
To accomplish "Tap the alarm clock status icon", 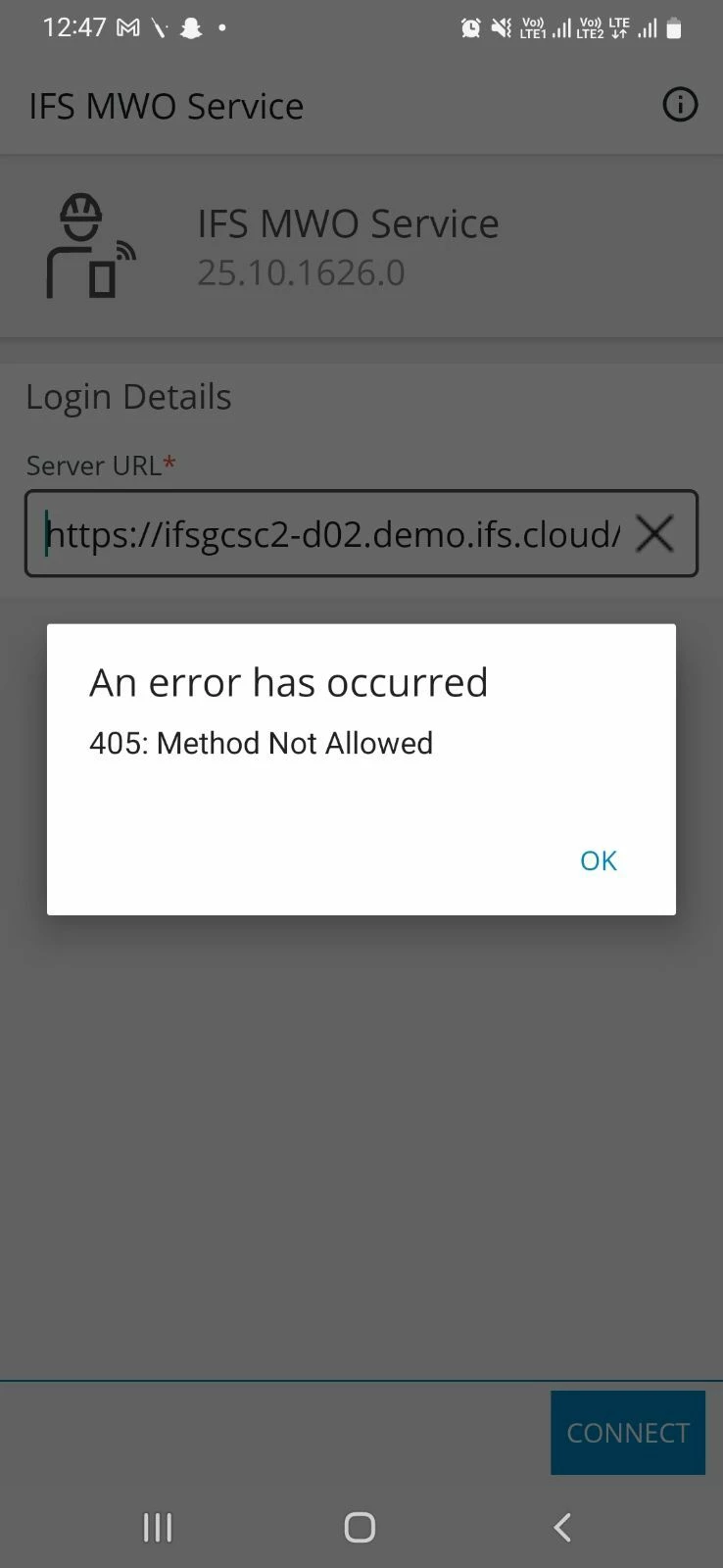I will click(470, 28).
